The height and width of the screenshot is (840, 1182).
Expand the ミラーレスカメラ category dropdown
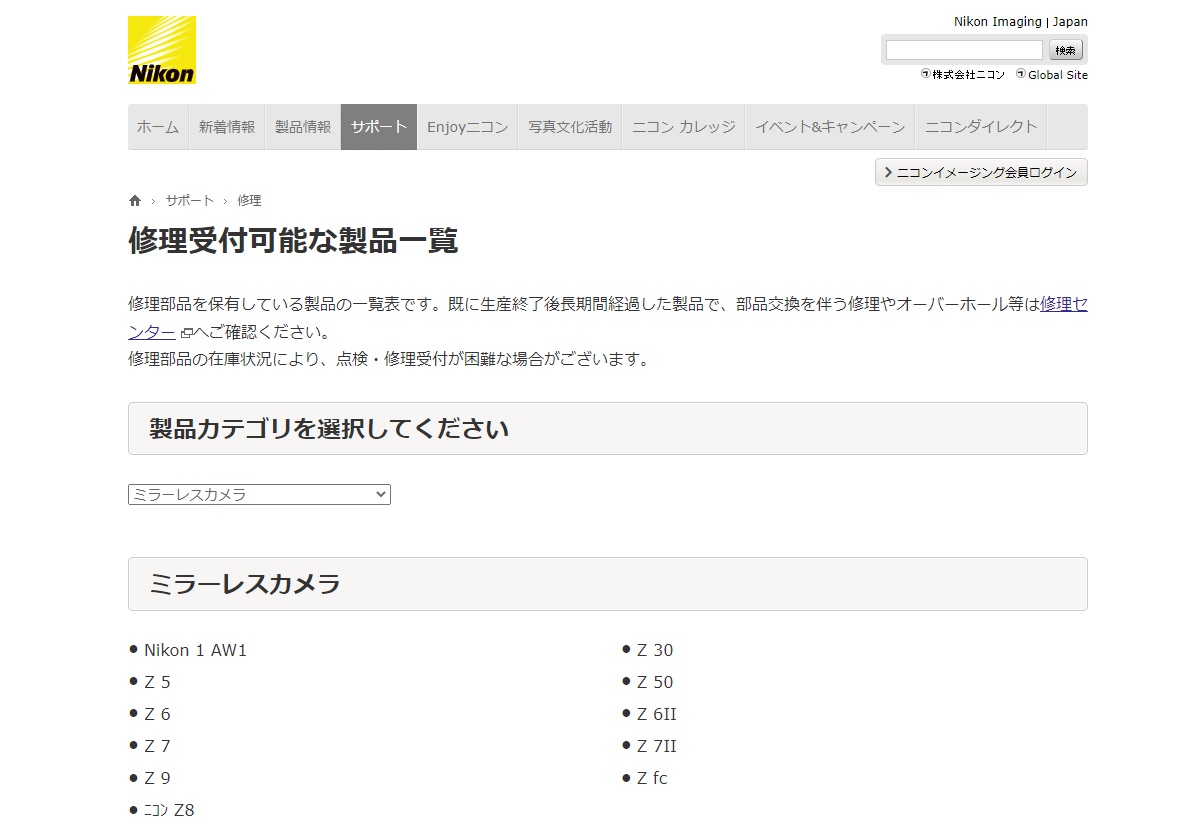[x=259, y=495]
